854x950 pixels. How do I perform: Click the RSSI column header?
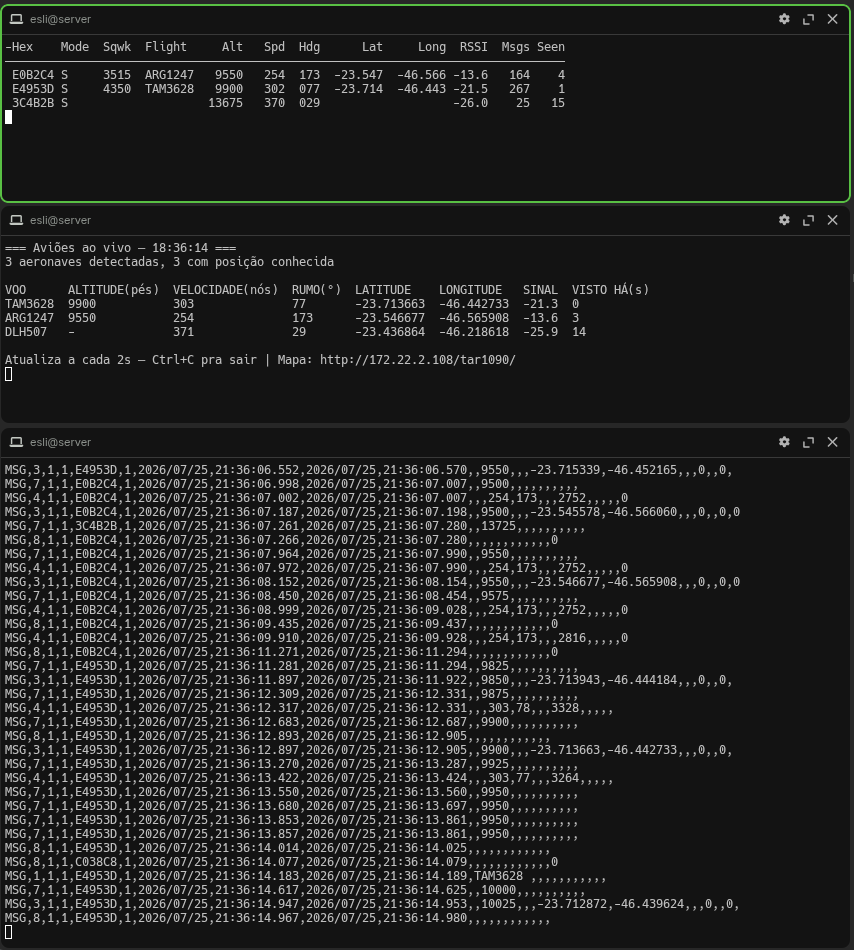click(x=474, y=47)
